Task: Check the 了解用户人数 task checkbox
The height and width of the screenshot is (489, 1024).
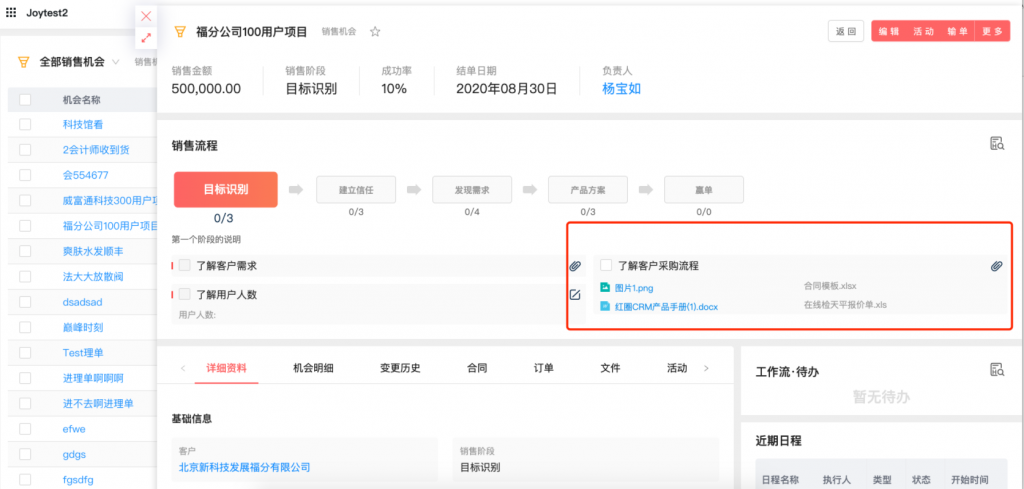Action: point(185,294)
